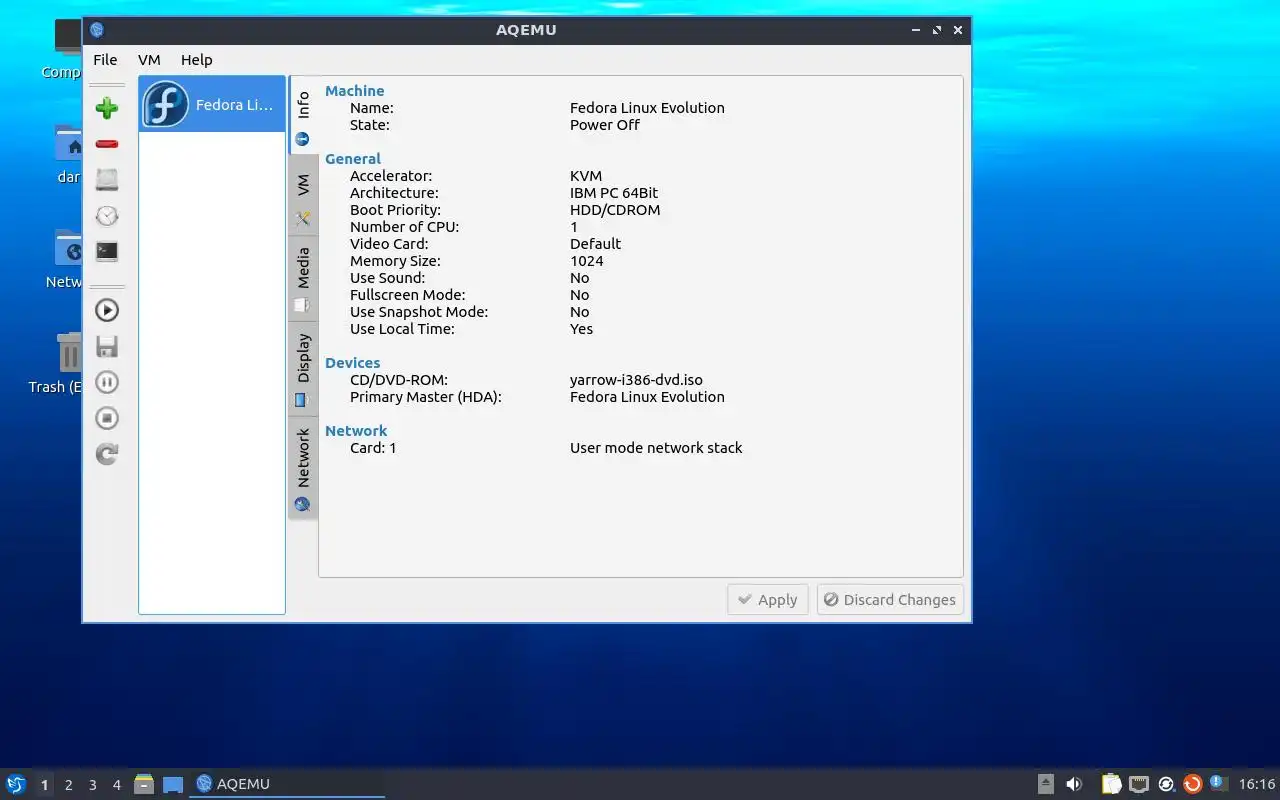Open the Display tab
The height and width of the screenshot is (800, 1280).
(x=303, y=369)
